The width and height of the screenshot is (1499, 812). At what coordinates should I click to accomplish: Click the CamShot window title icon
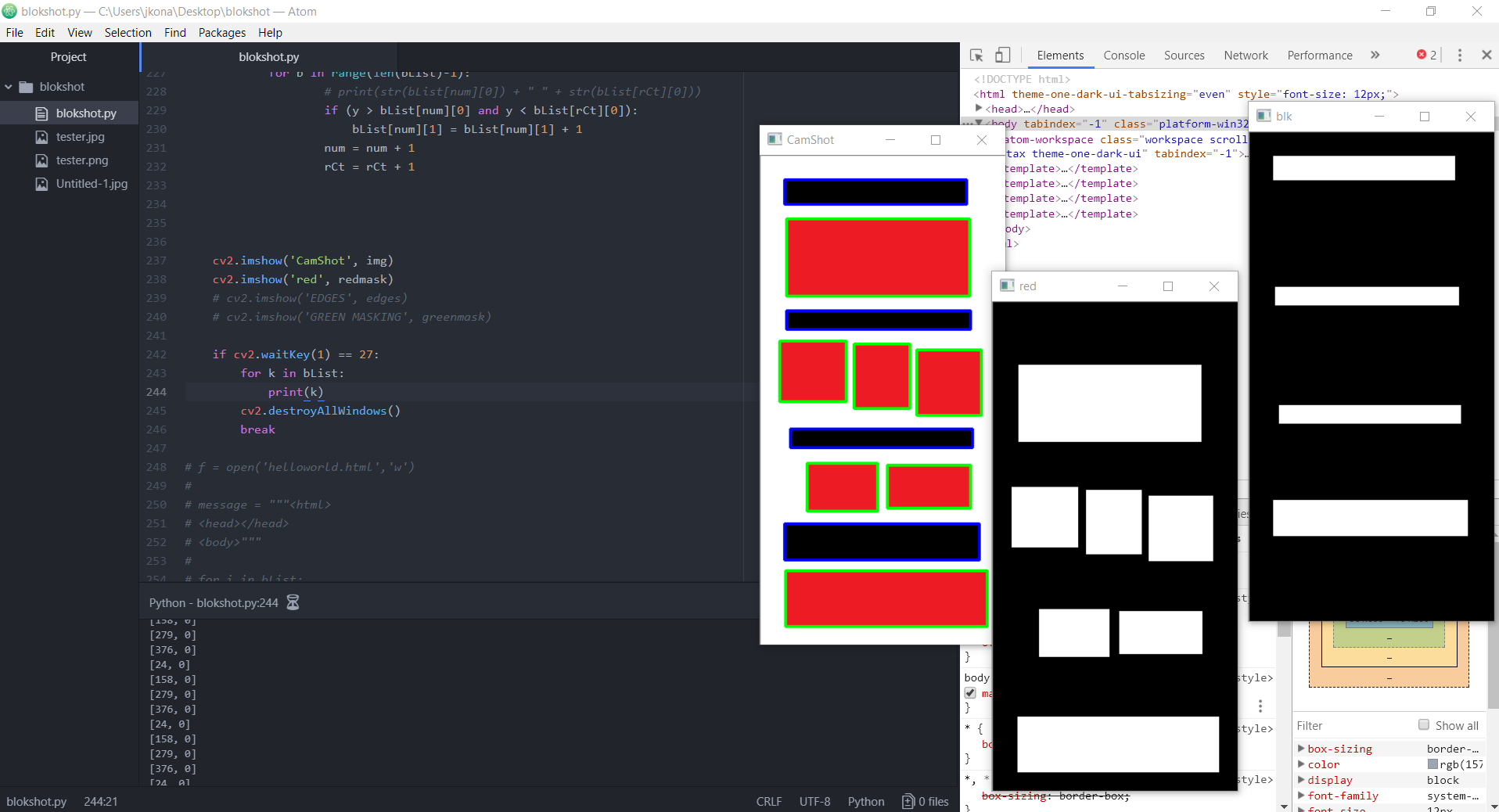[x=775, y=139]
